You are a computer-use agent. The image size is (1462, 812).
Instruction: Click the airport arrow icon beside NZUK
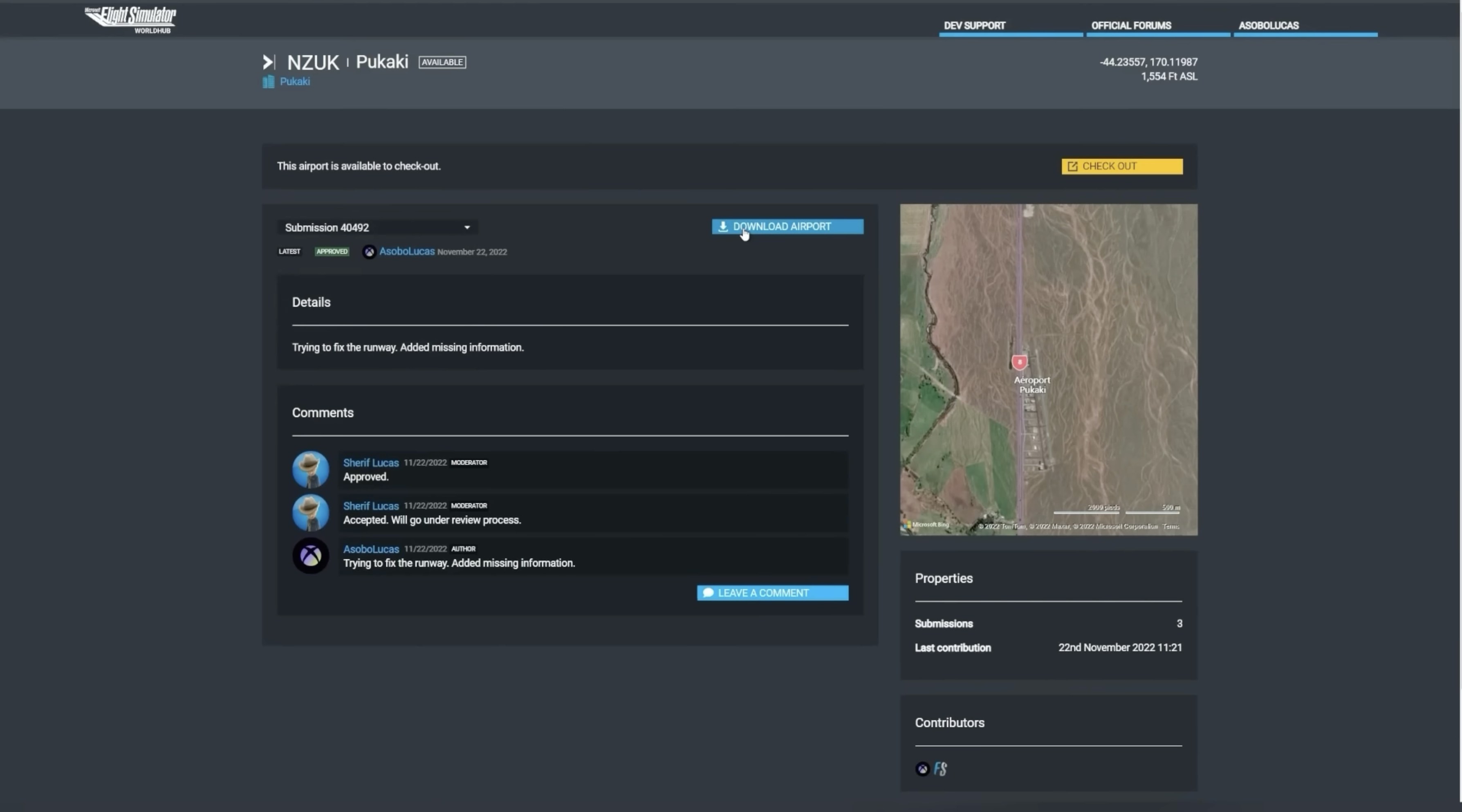click(x=269, y=62)
